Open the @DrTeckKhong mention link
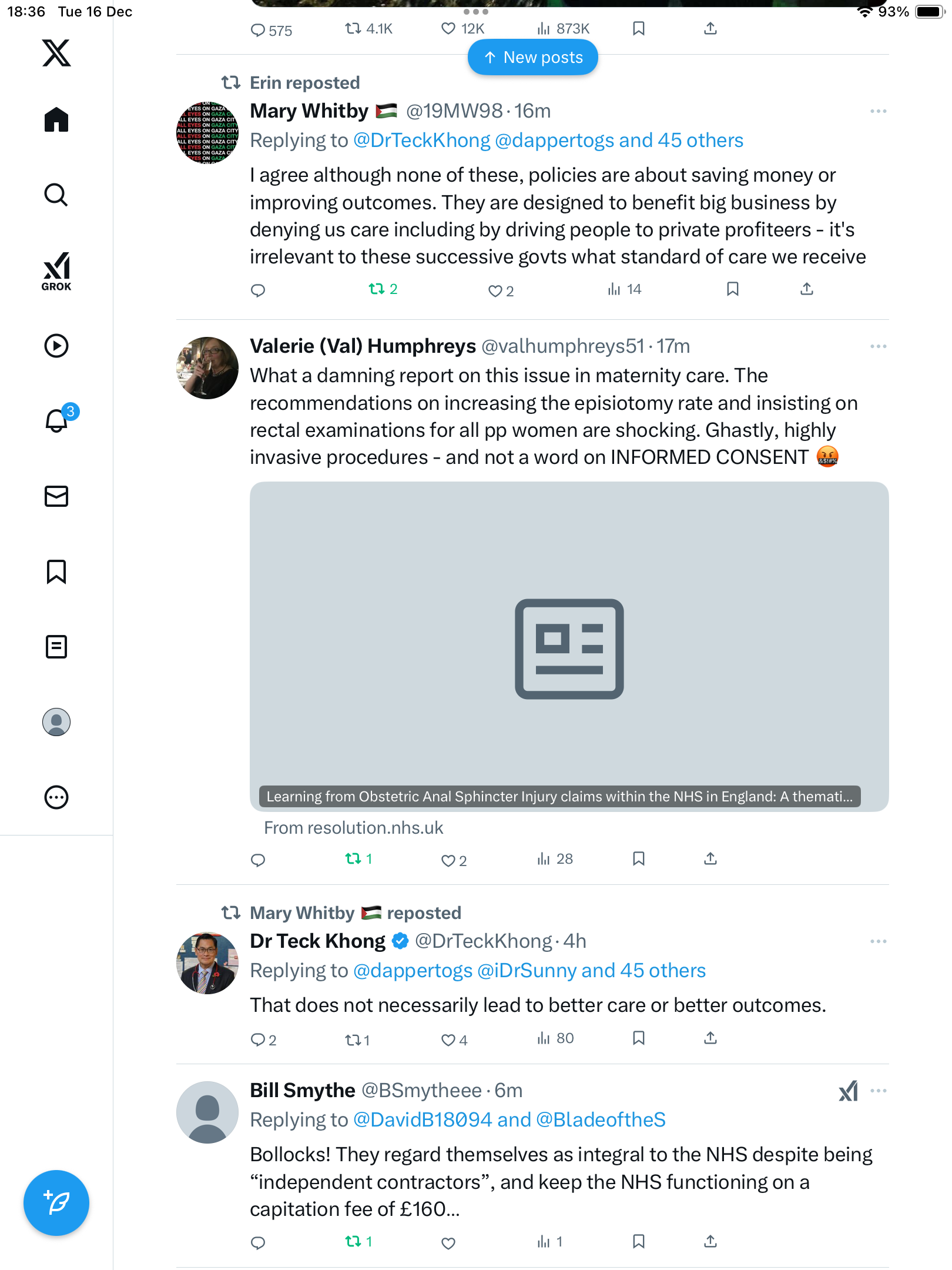The height and width of the screenshot is (1270, 952). coord(421,141)
